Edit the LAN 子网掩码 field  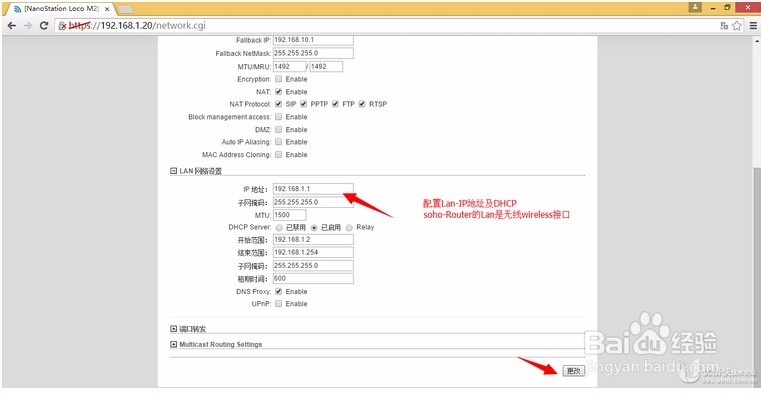pyautogui.click(x=313, y=202)
